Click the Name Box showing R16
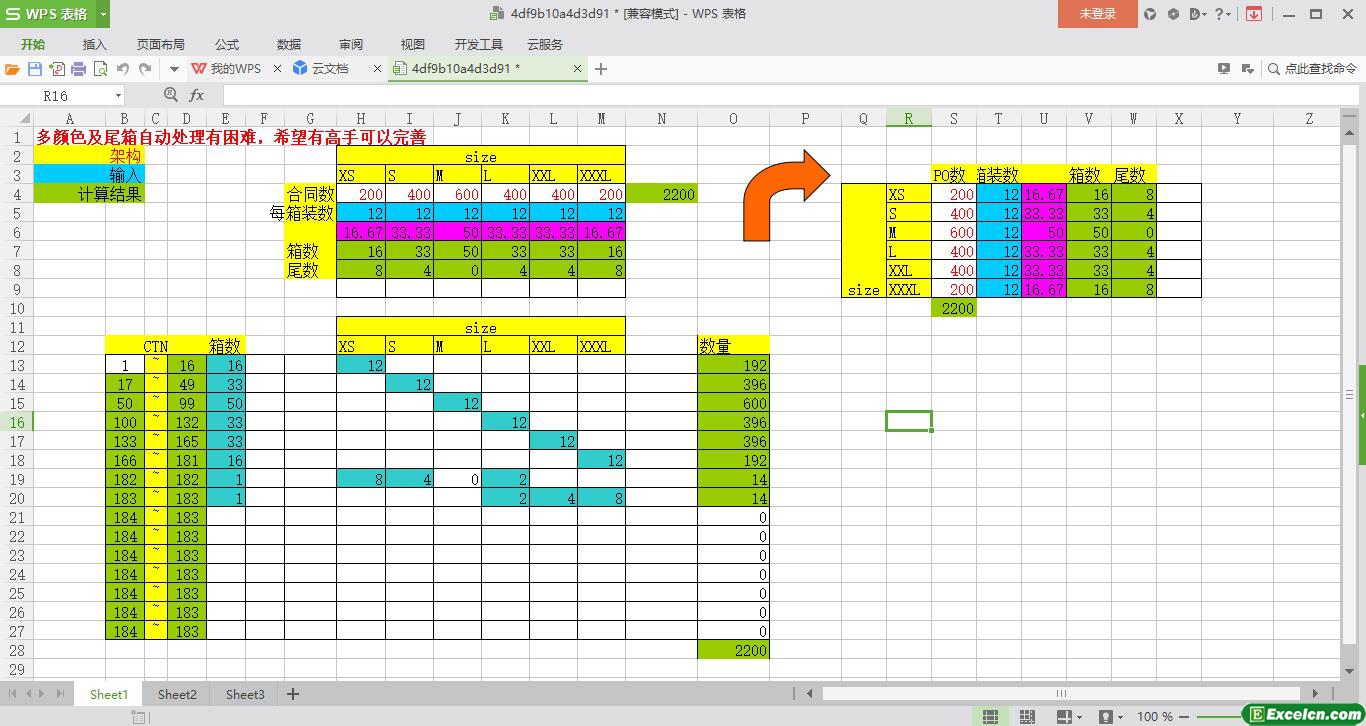 [x=56, y=95]
